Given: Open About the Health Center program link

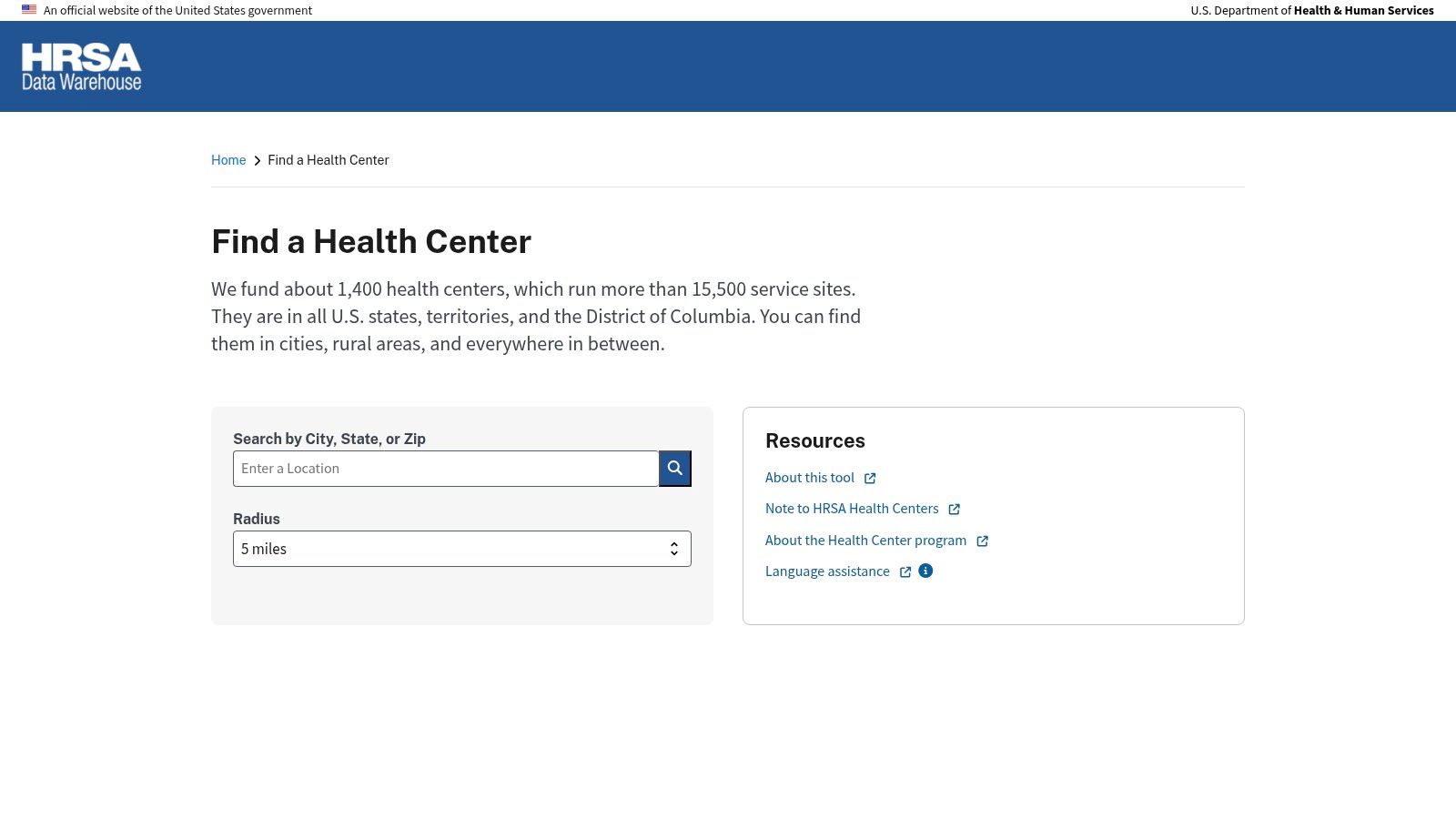Looking at the screenshot, I should pyautogui.click(x=865, y=541).
